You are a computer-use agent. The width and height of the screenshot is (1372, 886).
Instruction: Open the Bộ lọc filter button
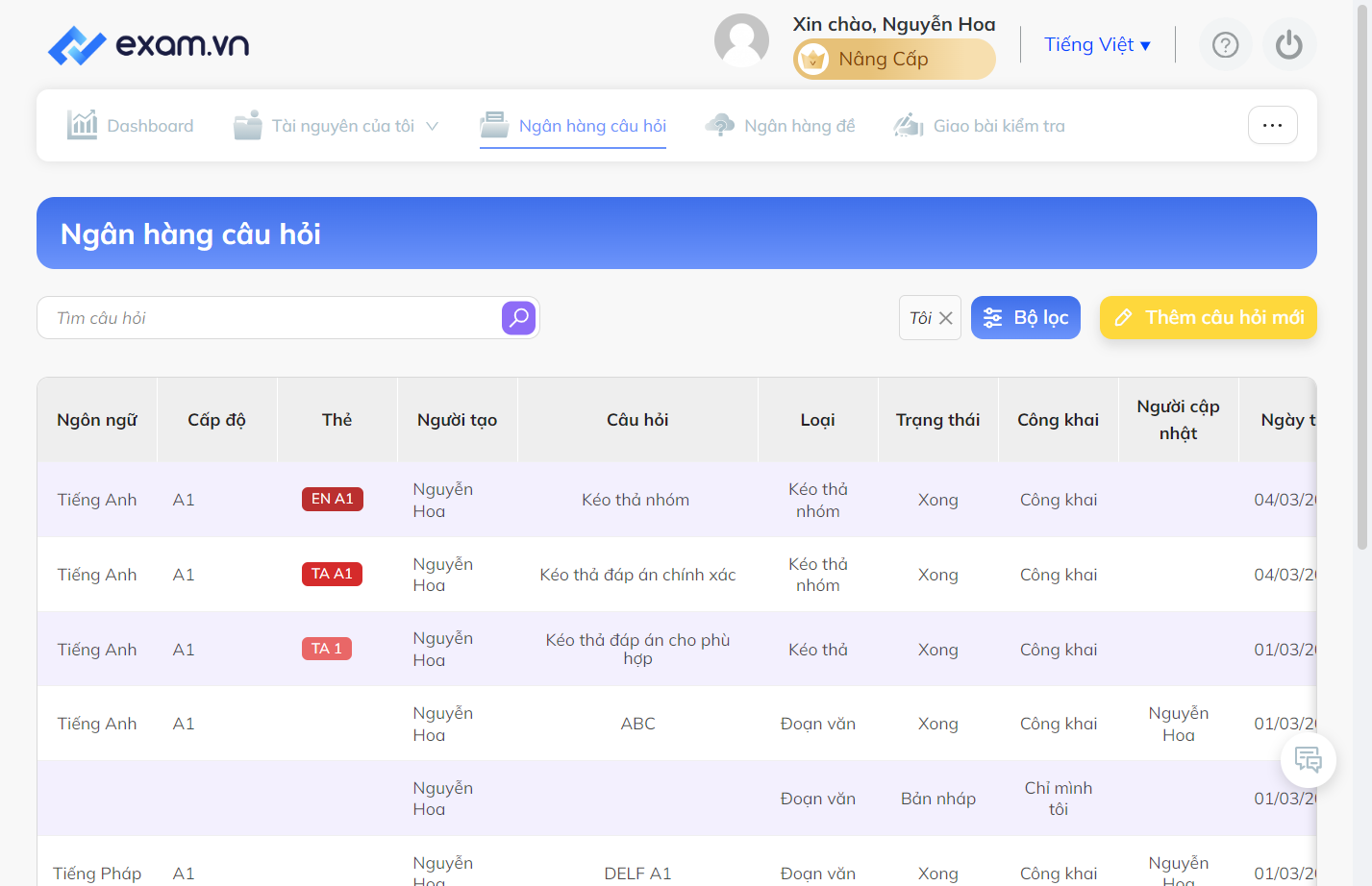pyautogui.click(x=1026, y=318)
